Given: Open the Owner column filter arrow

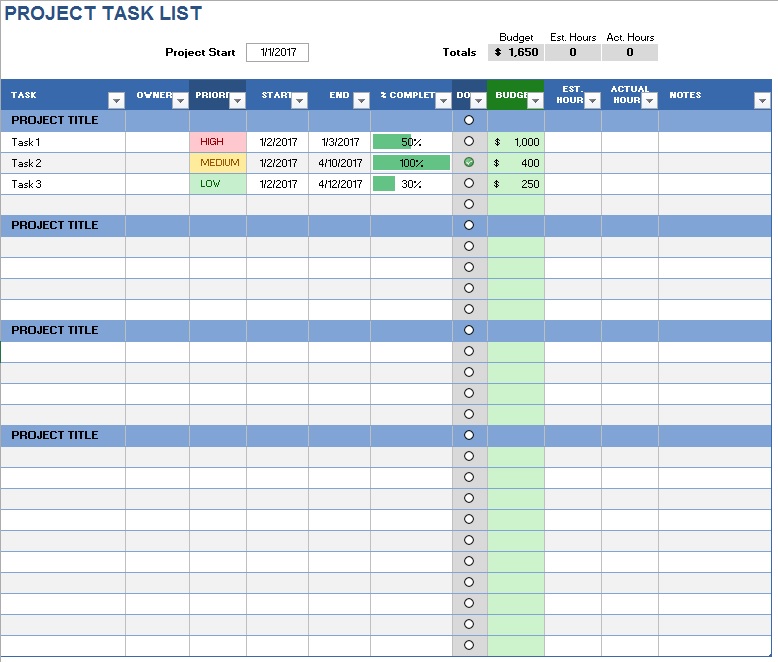Looking at the screenshot, I should click(180, 100).
